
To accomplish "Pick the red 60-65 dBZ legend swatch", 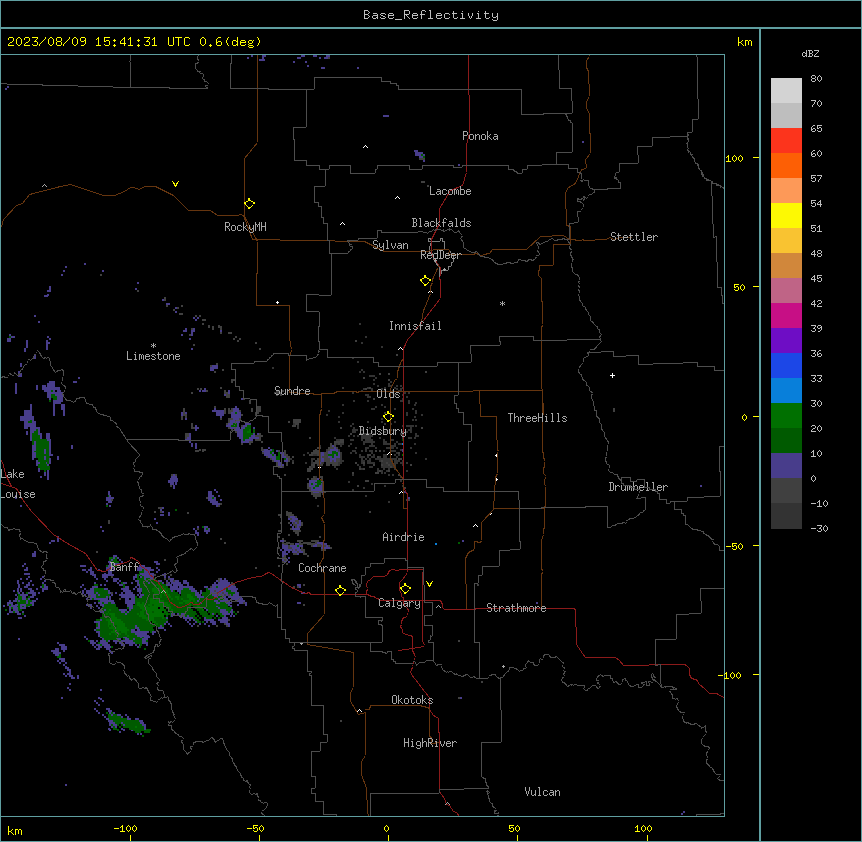I will 786,141.
